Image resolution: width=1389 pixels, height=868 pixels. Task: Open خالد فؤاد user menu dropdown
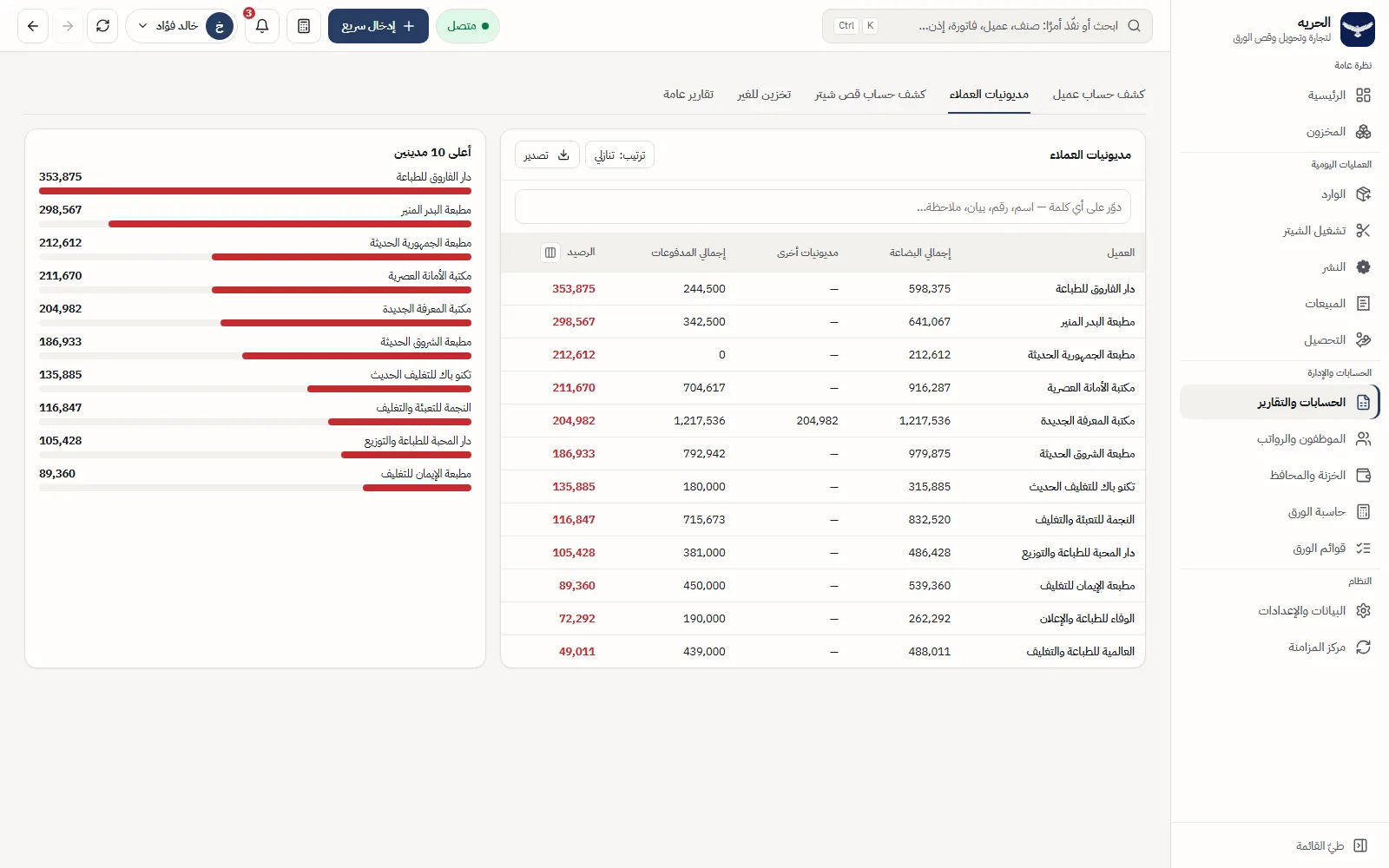tap(181, 26)
